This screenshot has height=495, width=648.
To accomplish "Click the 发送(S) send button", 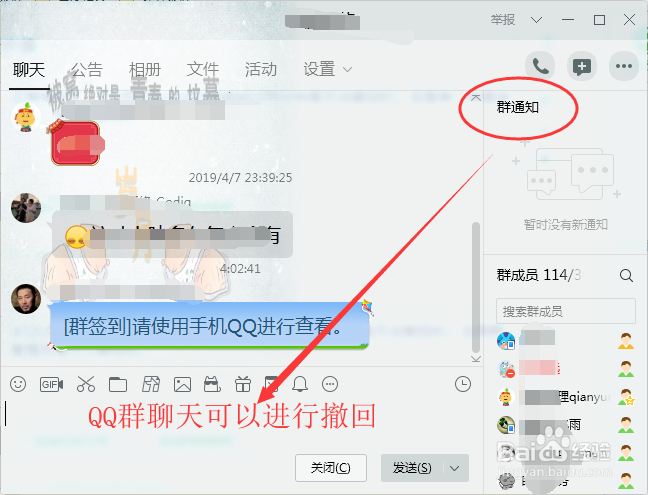I will click(x=412, y=468).
